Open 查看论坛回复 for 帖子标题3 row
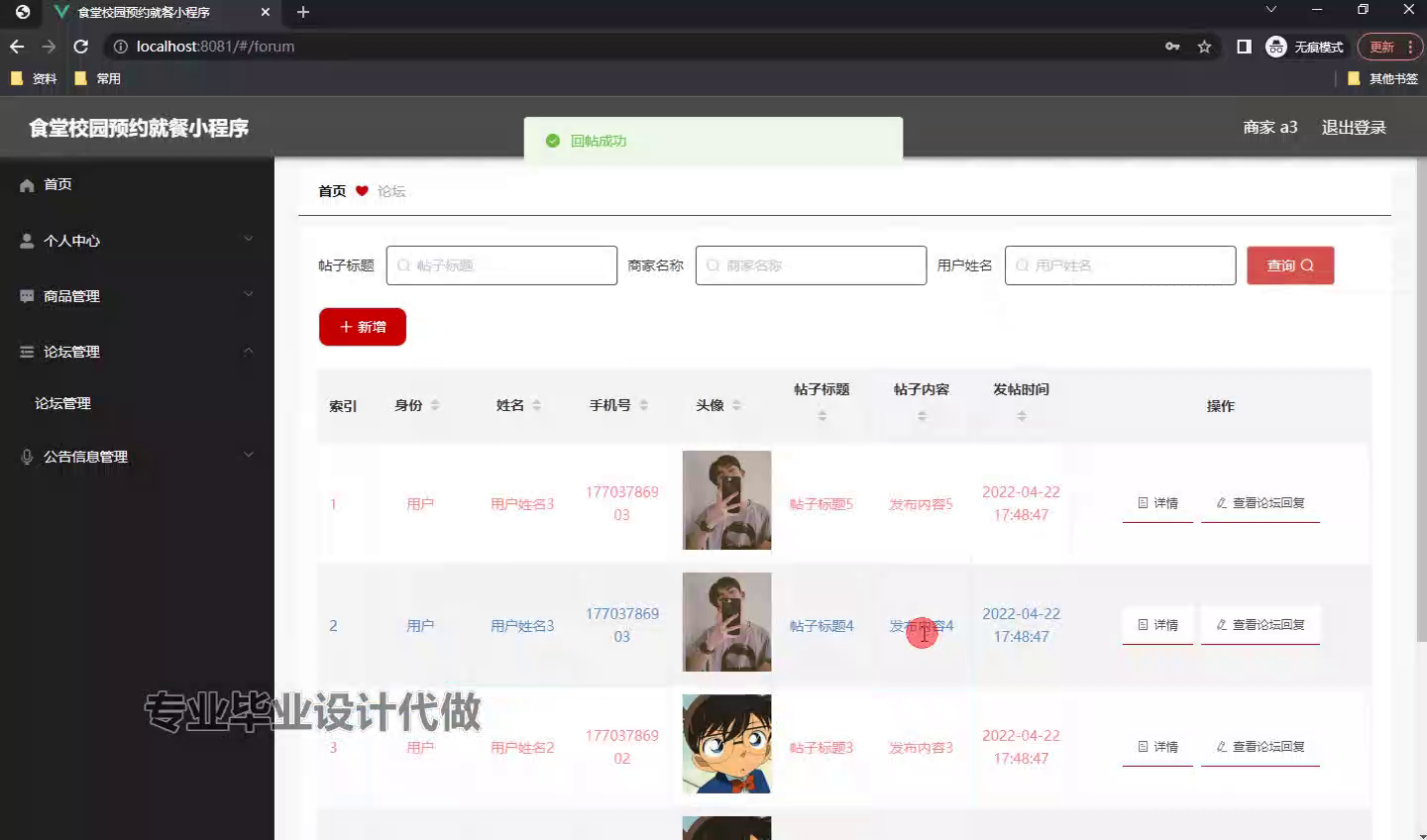This screenshot has height=840, width=1427. tap(1261, 747)
